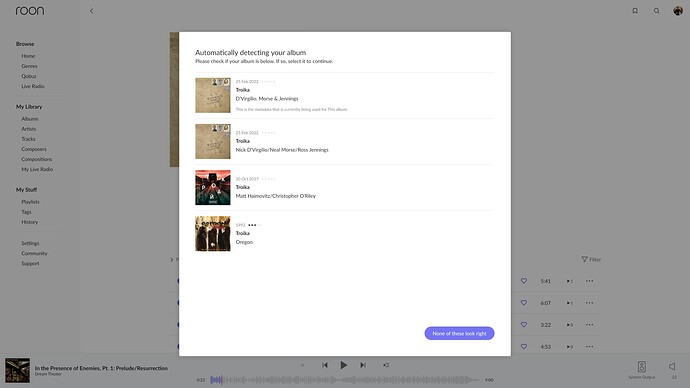Open more options for the 4:53 track
This screenshot has height=388, width=690.
pyautogui.click(x=590, y=347)
